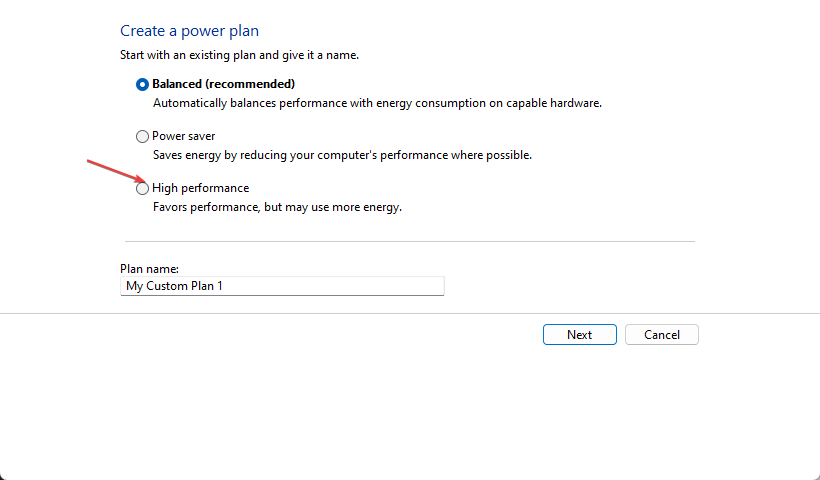Click the "Plan name:" field label
The height and width of the screenshot is (480, 820).
pyautogui.click(x=148, y=268)
